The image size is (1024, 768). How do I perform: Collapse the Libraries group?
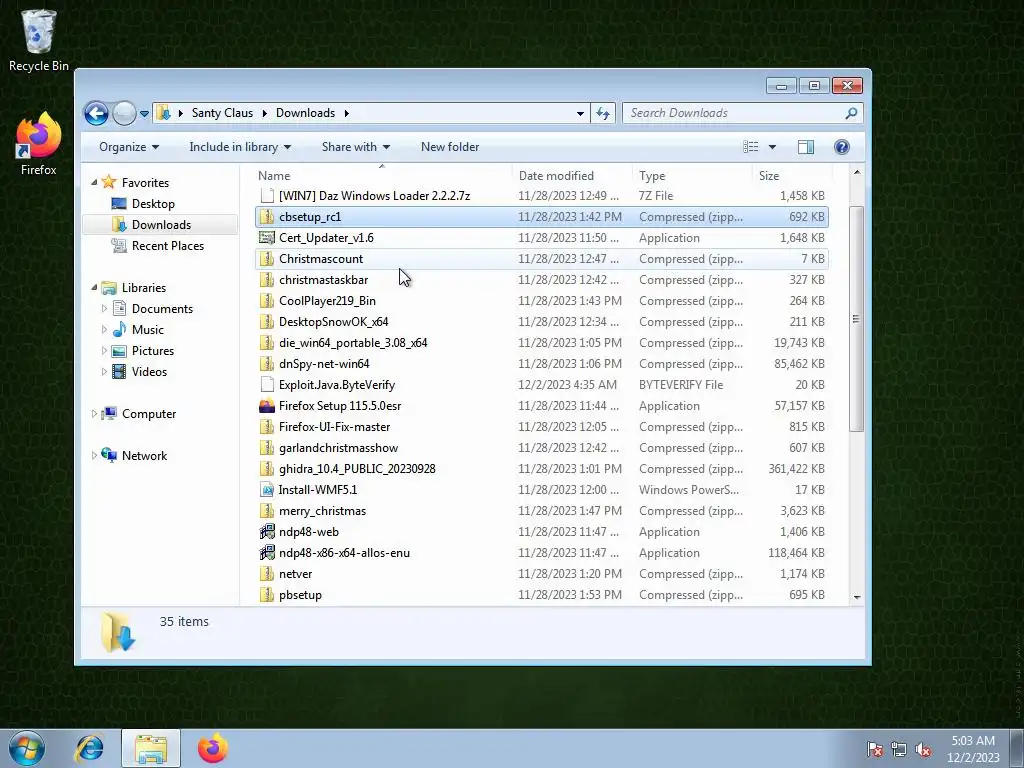click(x=94, y=287)
